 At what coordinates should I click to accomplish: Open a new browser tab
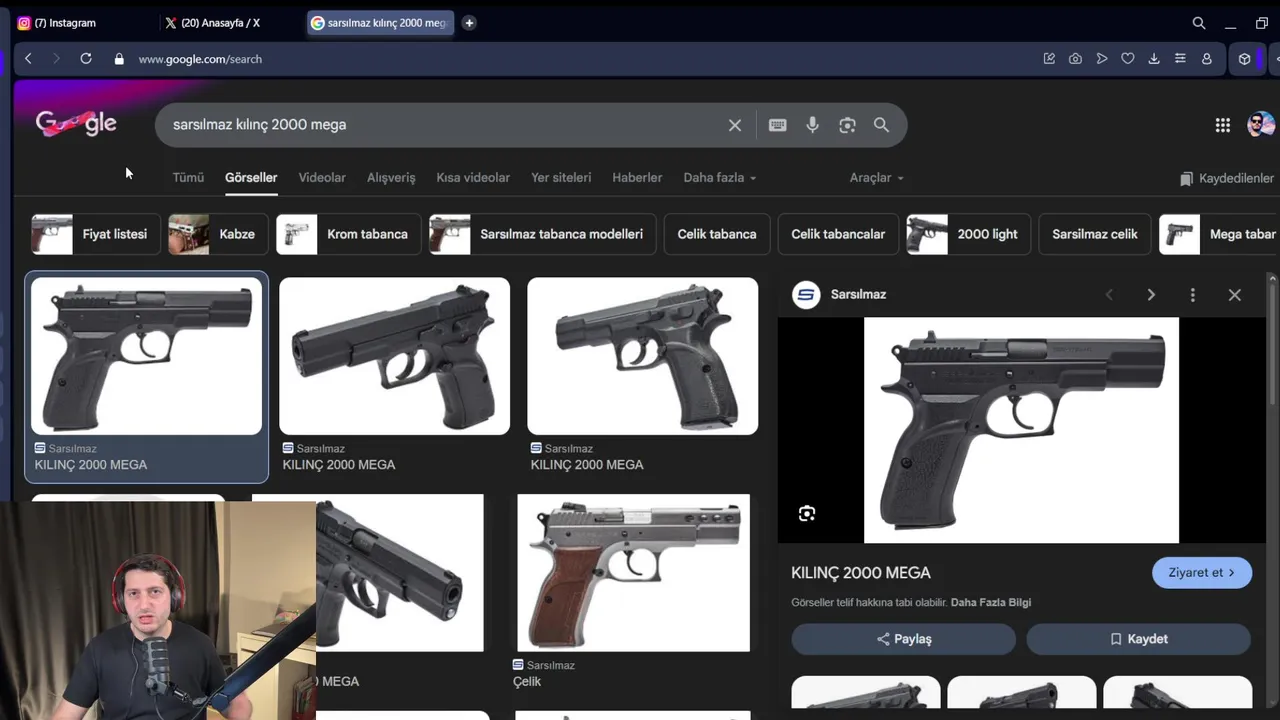point(469,23)
